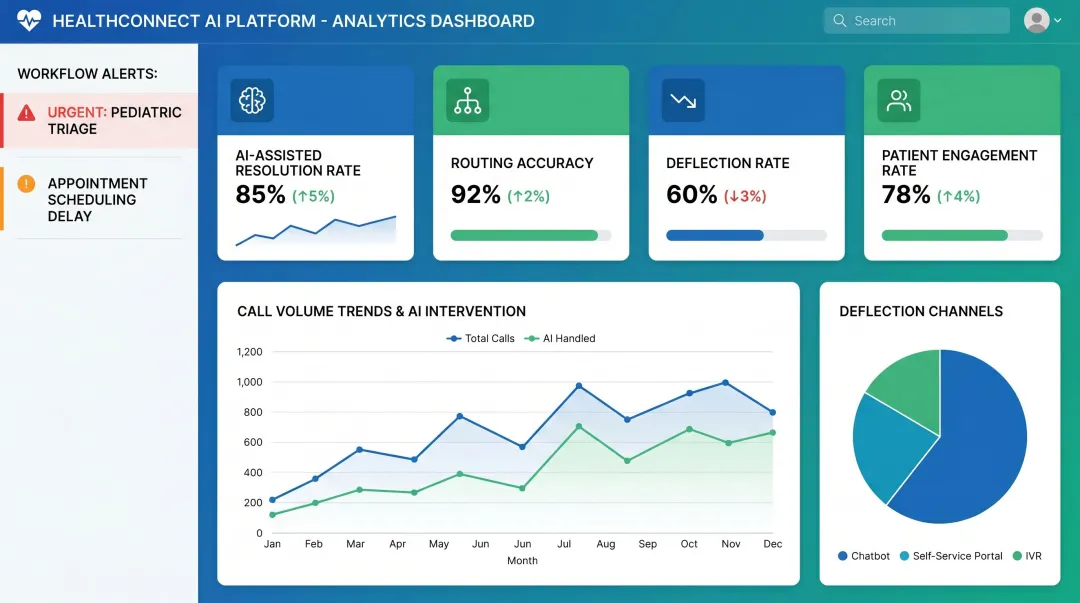Click the Aug x-axis label
This screenshot has height=603, width=1080.
click(605, 544)
